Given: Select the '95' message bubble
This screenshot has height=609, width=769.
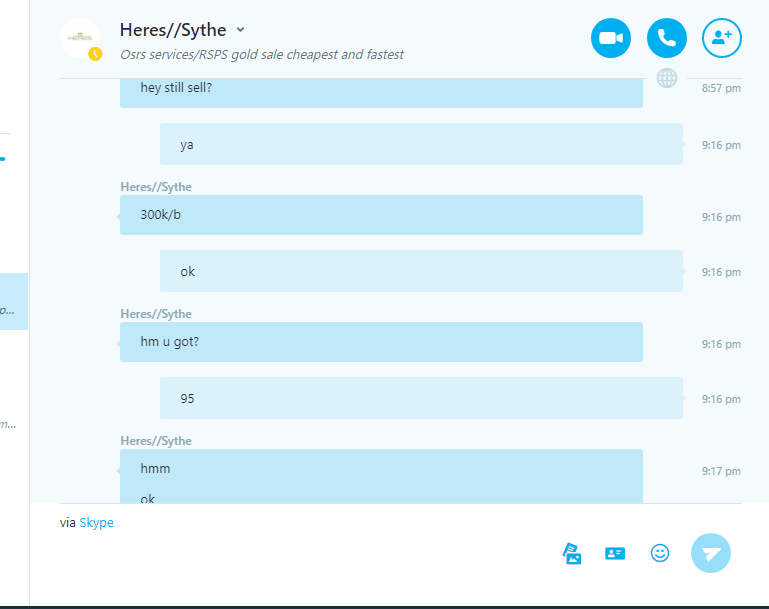Looking at the screenshot, I should tap(421, 398).
